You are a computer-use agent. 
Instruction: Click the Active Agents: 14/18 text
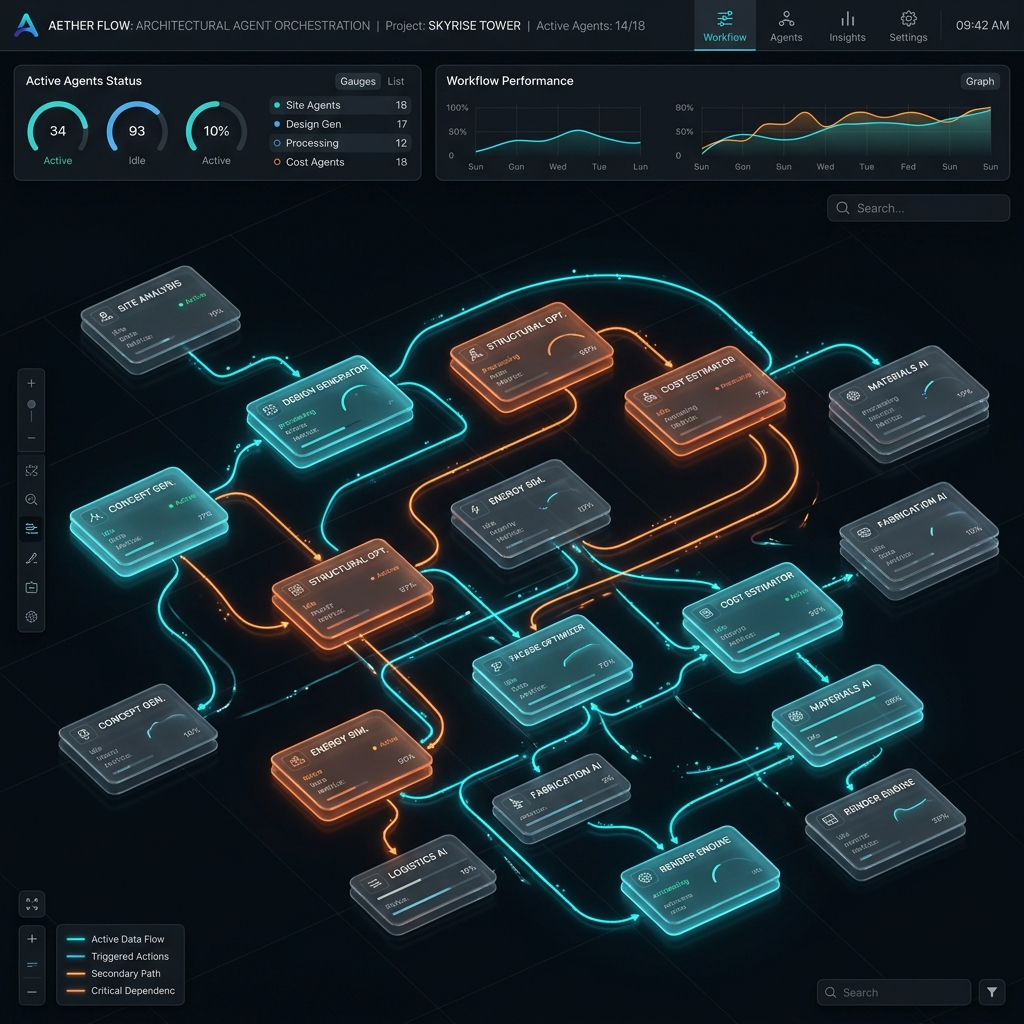tap(590, 26)
